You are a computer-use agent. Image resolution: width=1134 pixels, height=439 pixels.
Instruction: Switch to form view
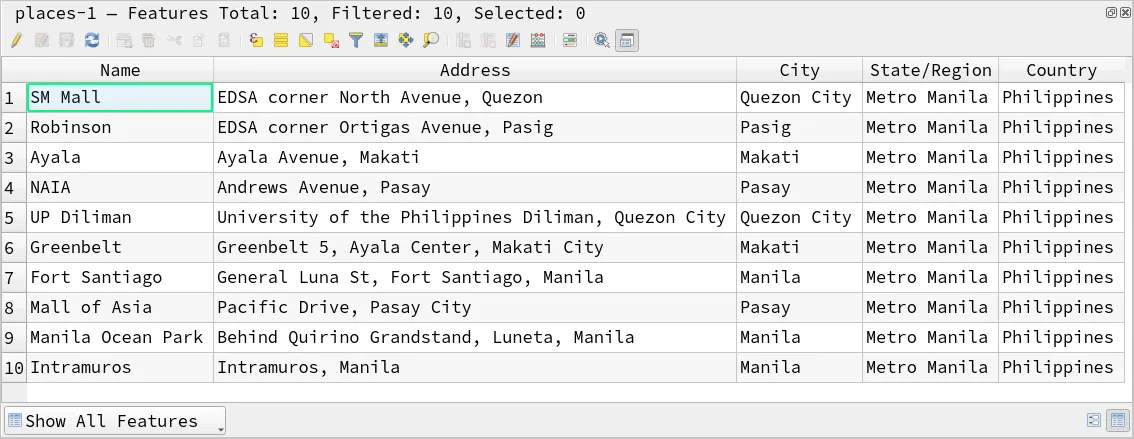(1094, 420)
